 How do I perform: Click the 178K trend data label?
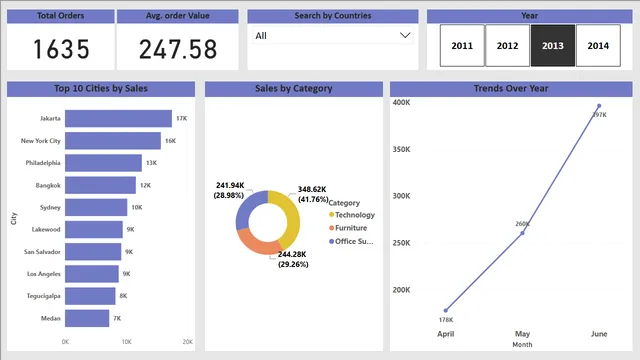click(446, 320)
